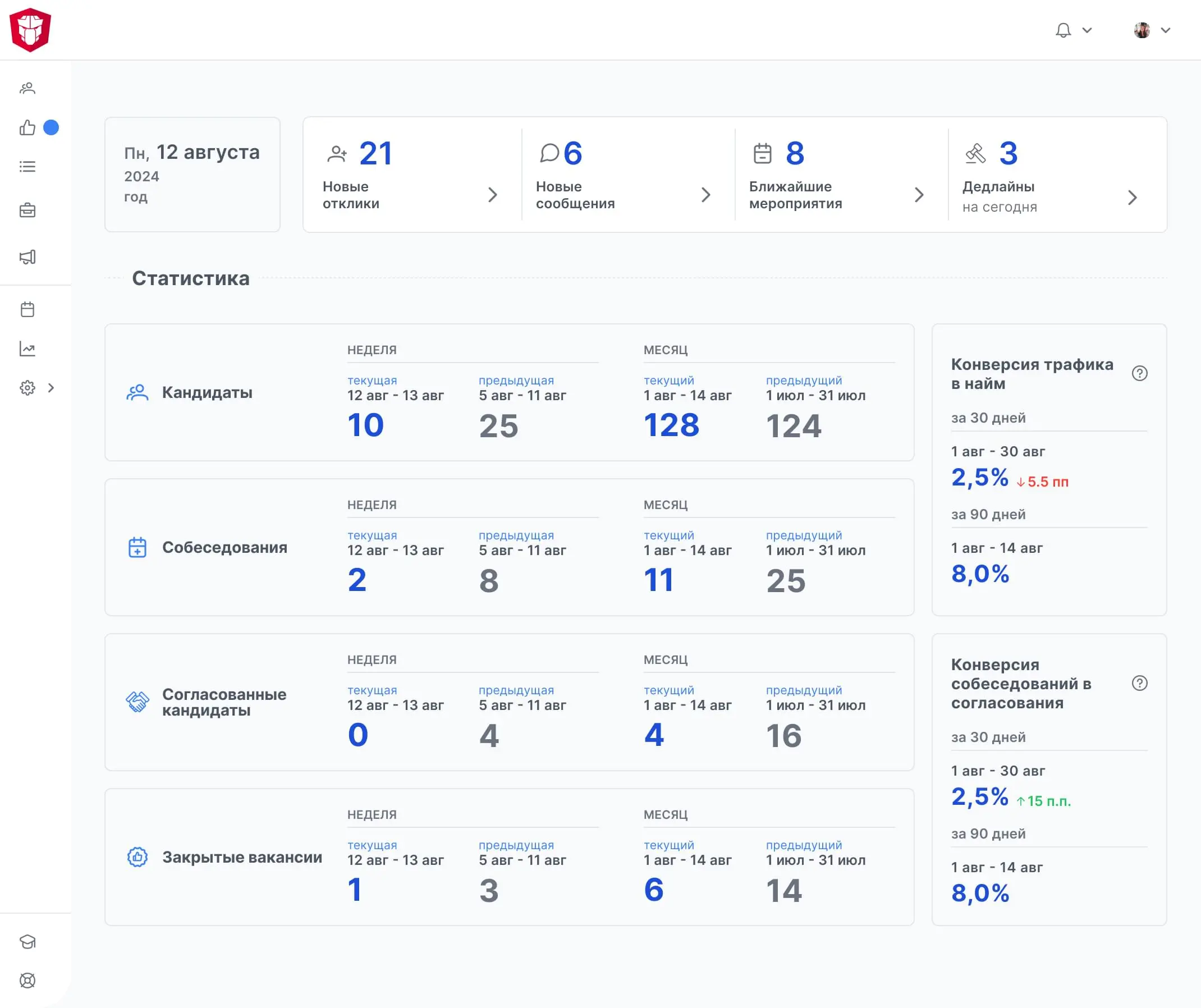This screenshot has width=1201, height=1008.
Task: Open the analytics chart icon in sidebar
Action: coord(27,349)
